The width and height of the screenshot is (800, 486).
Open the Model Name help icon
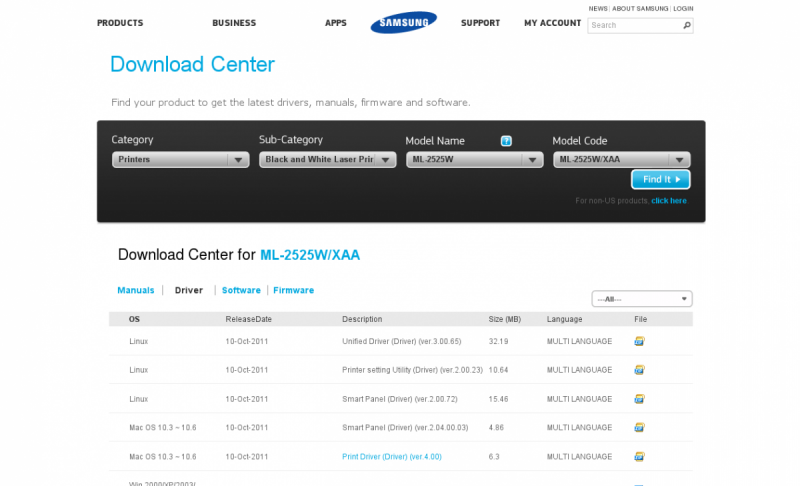506,141
